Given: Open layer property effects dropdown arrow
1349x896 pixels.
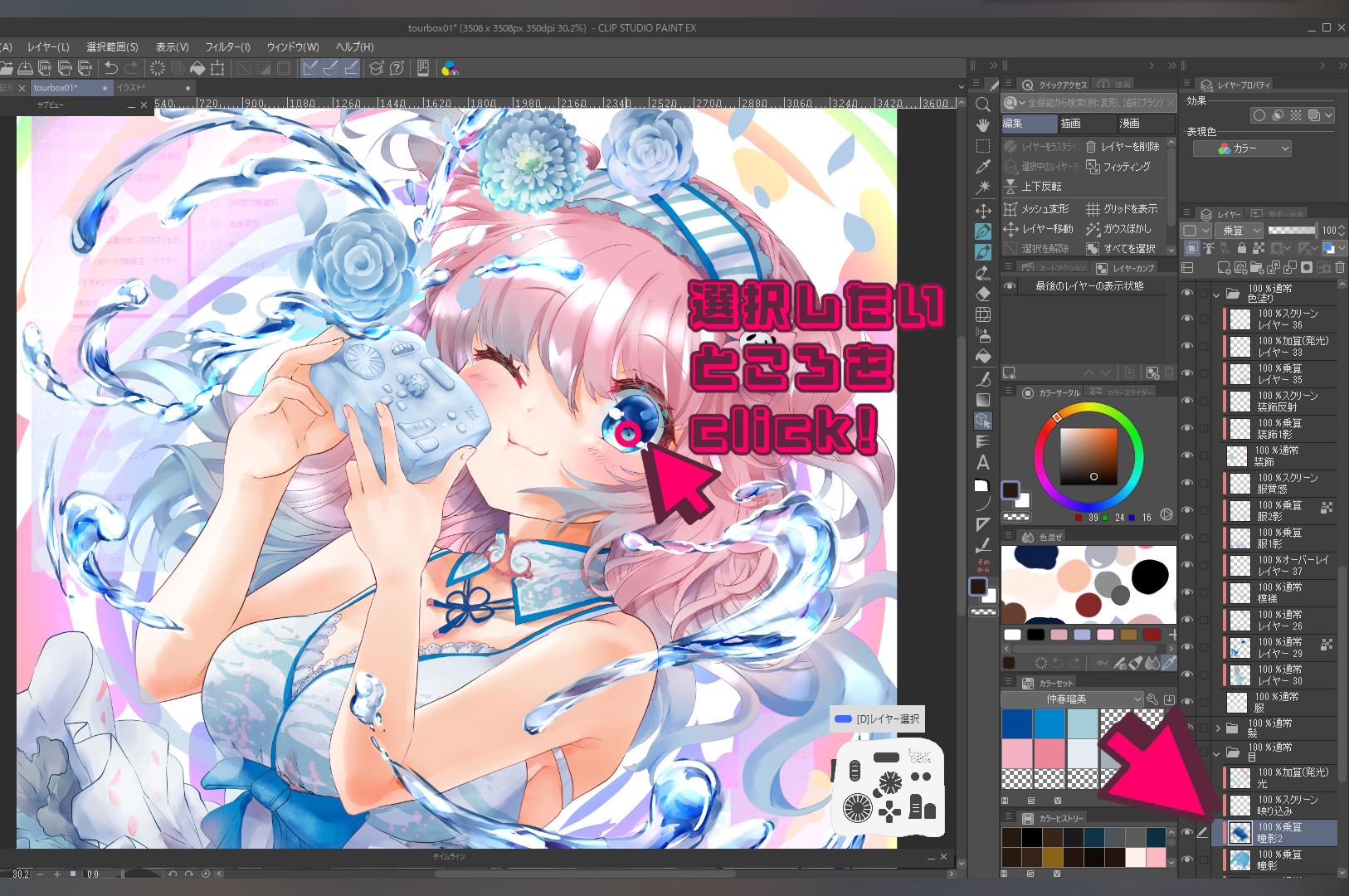Looking at the screenshot, I should pos(1328,116).
